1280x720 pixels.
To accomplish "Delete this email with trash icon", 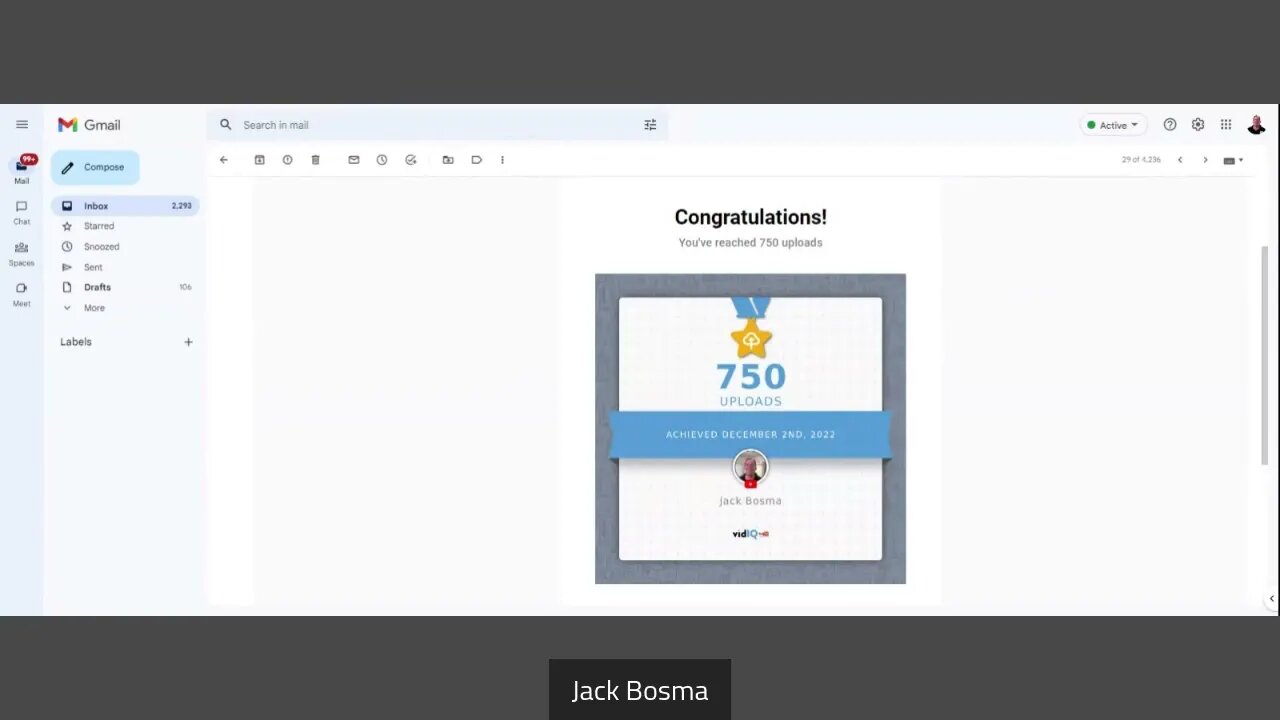I will [x=315, y=160].
